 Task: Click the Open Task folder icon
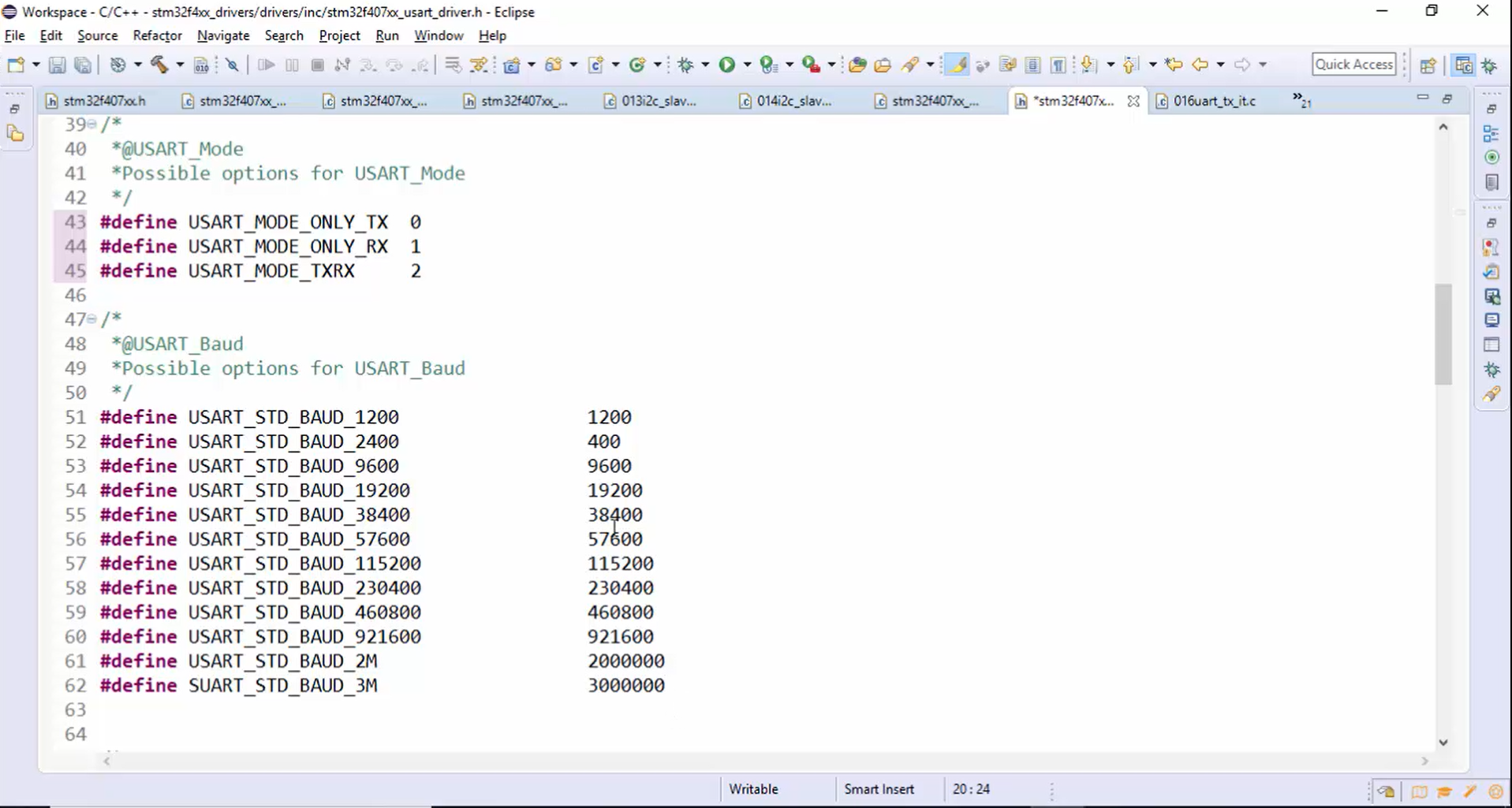pyautogui.click(x=883, y=65)
